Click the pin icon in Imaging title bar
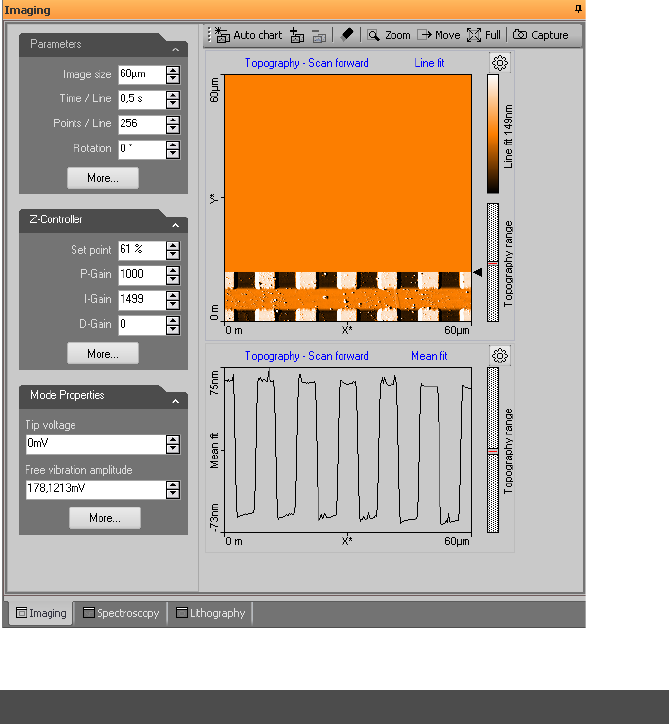The height and width of the screenshot is (724, 669). [x=578, y=9]
